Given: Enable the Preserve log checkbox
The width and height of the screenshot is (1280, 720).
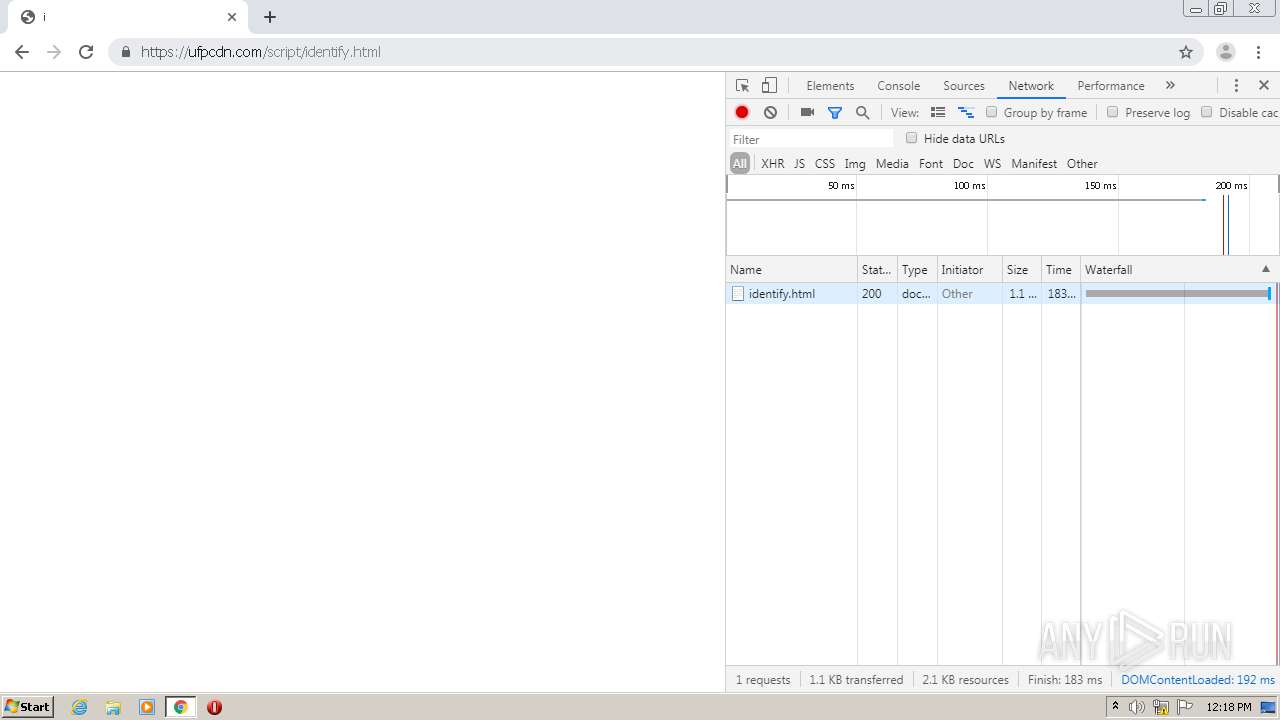Looking at the screenshot, I should tap(1112, 112).
